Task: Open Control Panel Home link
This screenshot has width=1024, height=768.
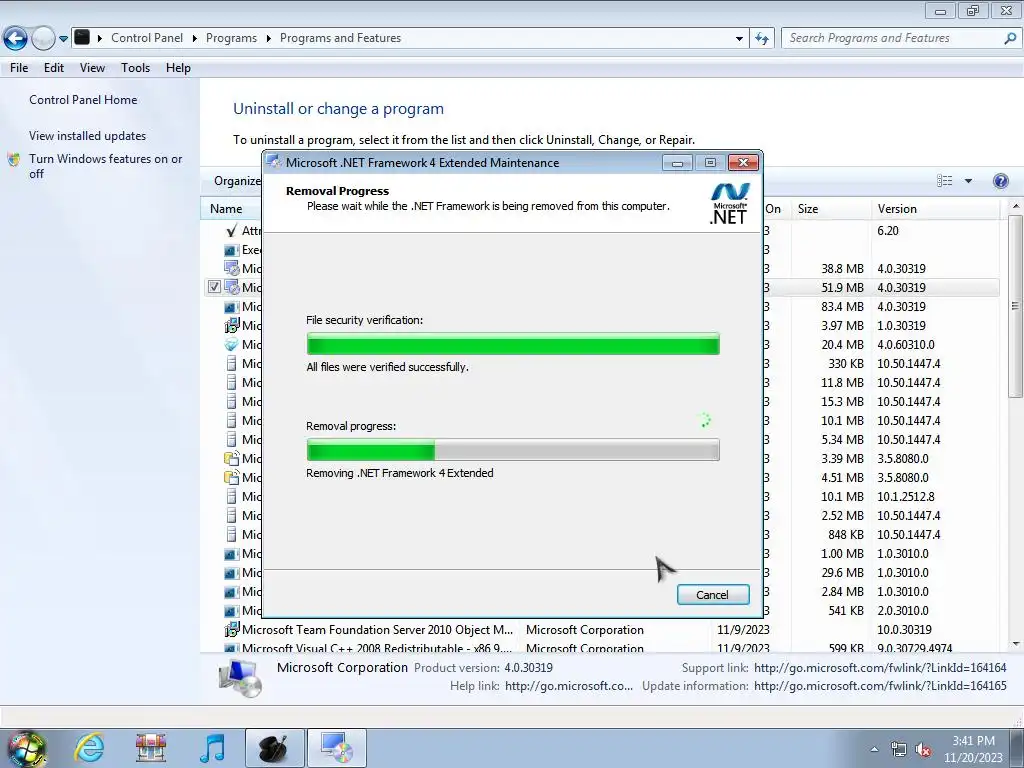Action: (83, 100)
